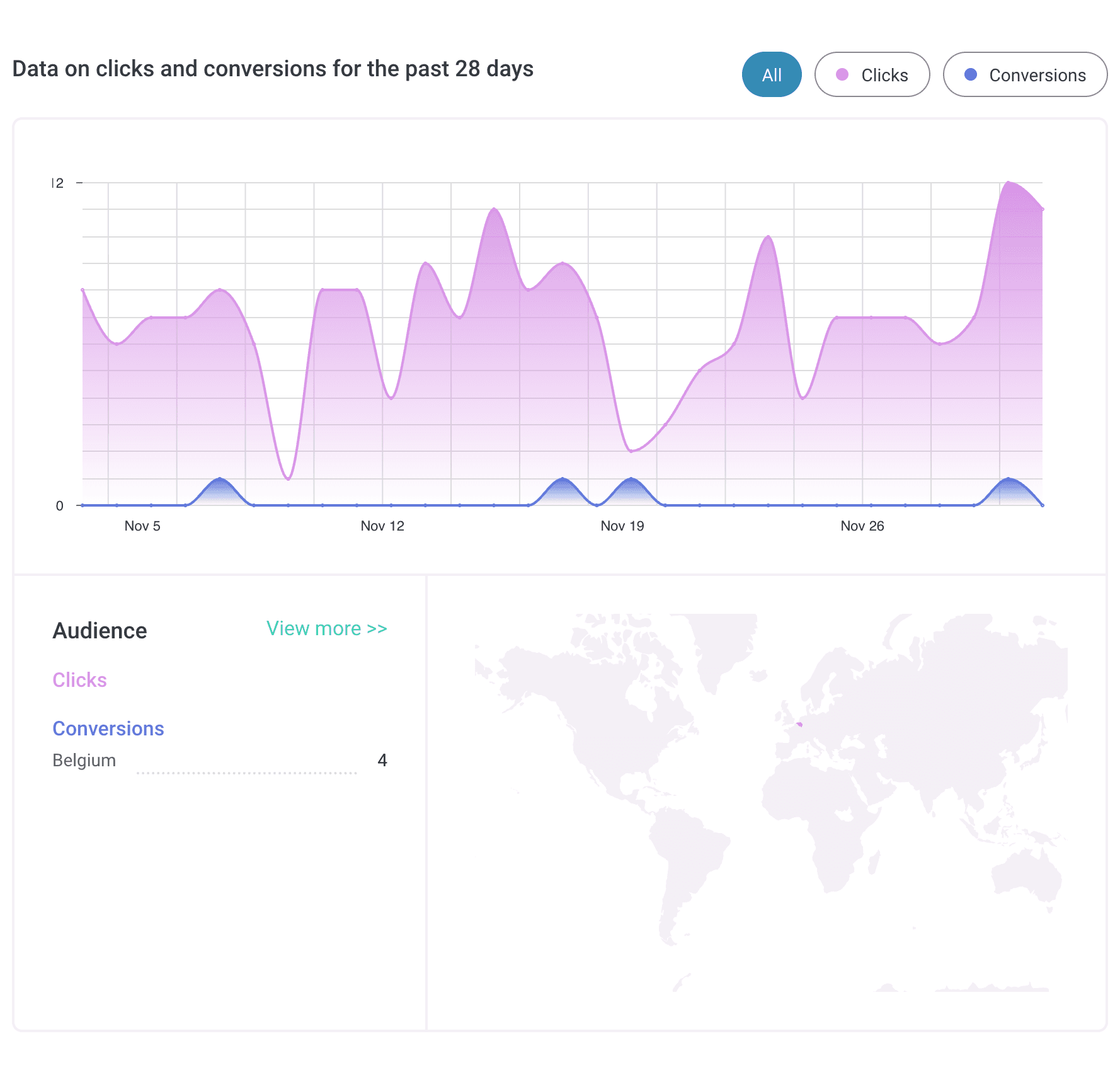The image size is (1120, 1070).
Task: Select the Belgium audience row
Action: coord(220,761)
